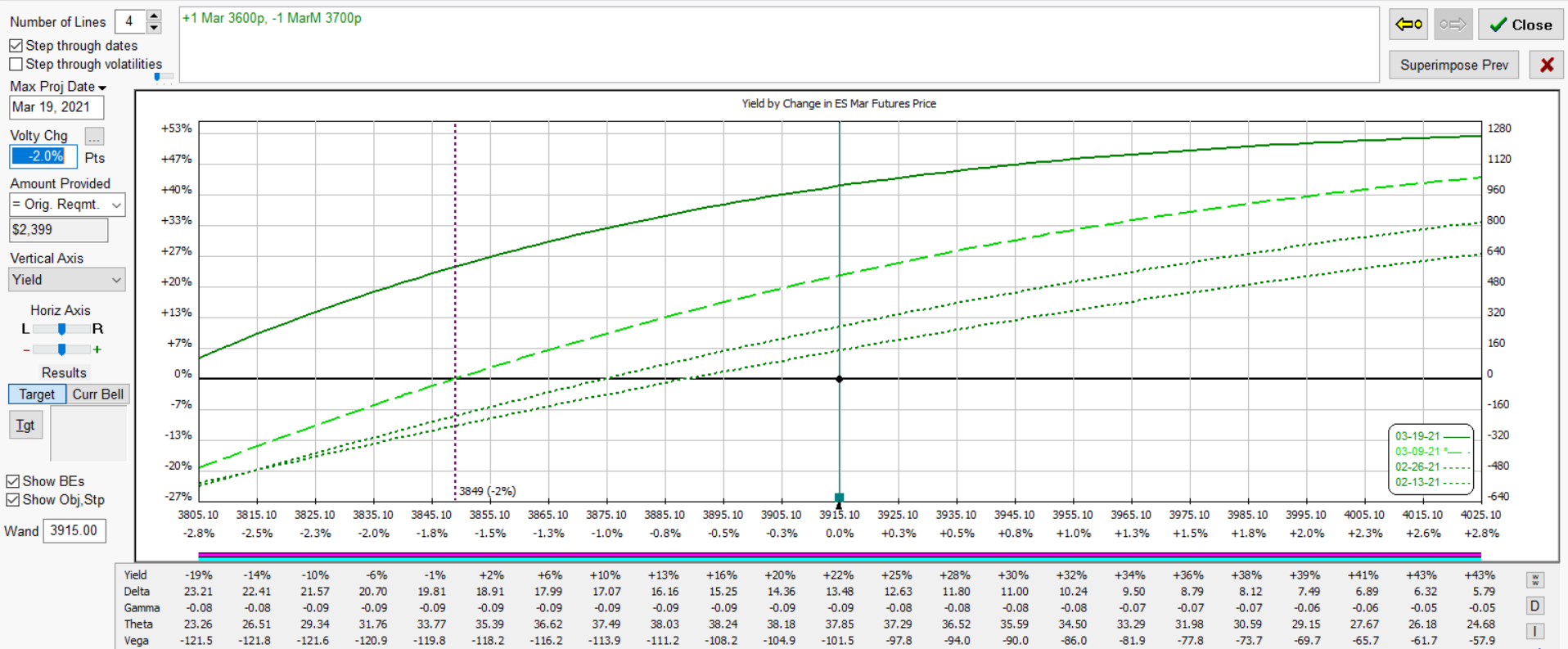Image resolution: width=1568 pixels, height=649 pixels.
Task: Click the 1280 right axis label
Action: 1499,128
